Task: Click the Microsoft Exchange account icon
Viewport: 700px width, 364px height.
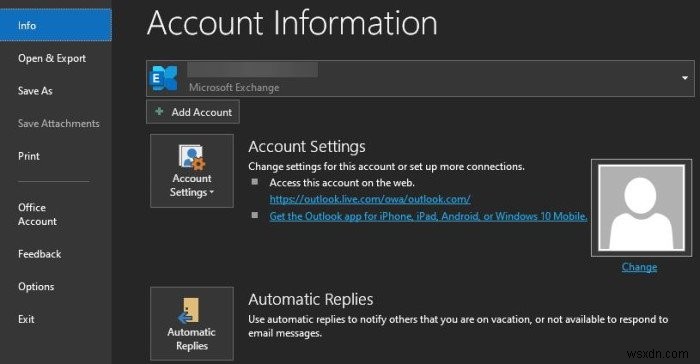Action: coord(163,78)
